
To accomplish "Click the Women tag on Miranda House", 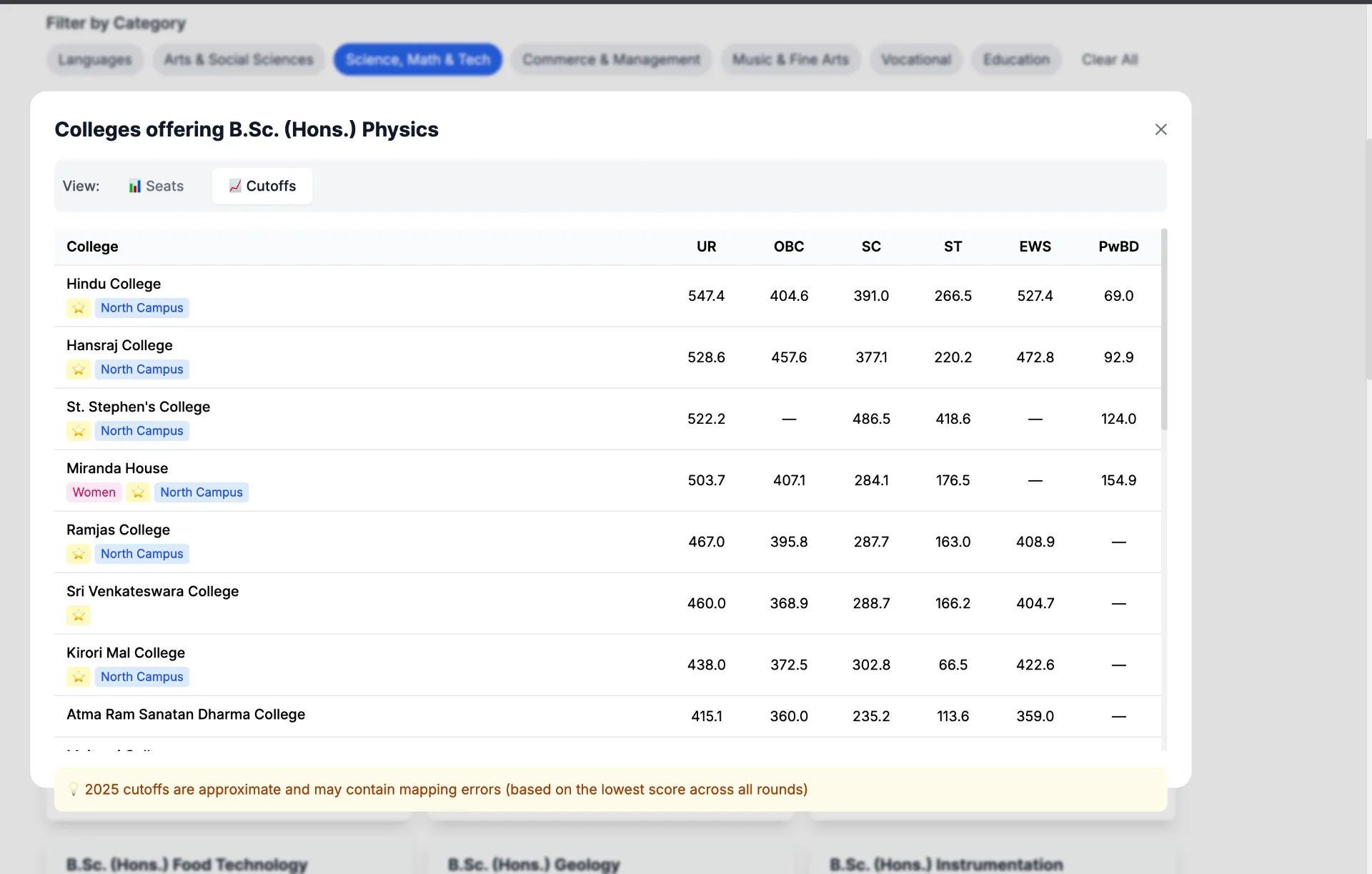I will (x=94, y=492).
